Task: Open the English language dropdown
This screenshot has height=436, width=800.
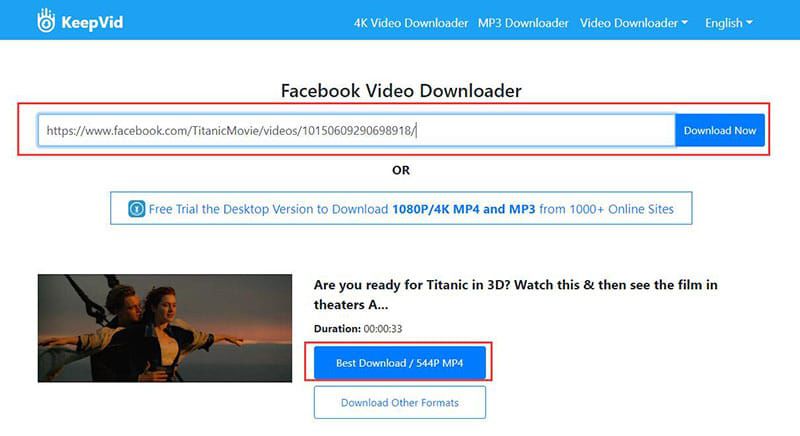Action: click(x=729, y=23)
